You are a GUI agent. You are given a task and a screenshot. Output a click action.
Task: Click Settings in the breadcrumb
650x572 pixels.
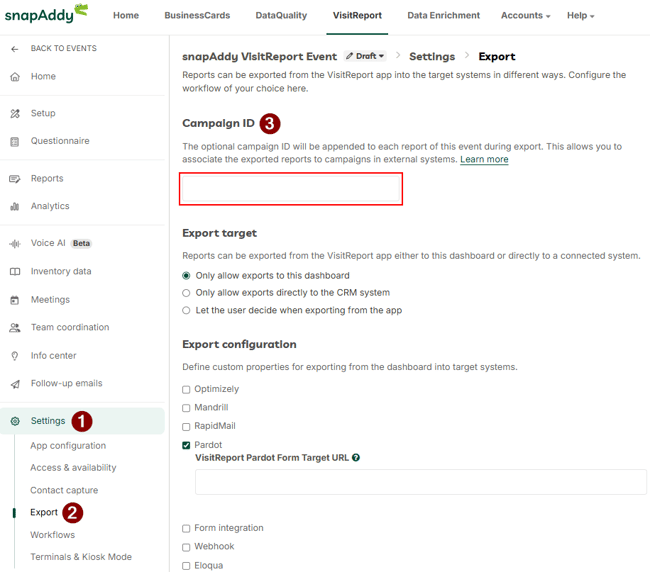pos(432,56)
